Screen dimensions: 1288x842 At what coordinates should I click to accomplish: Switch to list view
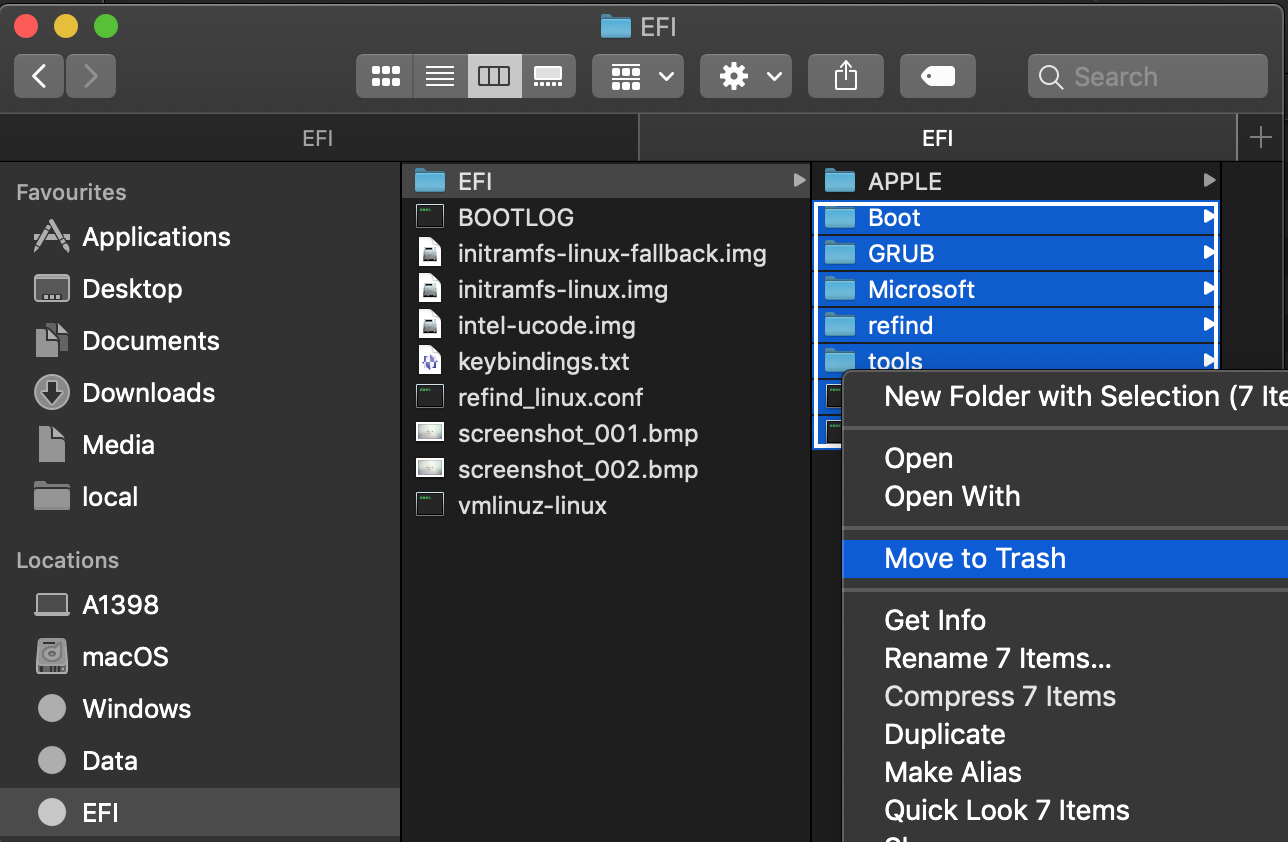(440, 76)
